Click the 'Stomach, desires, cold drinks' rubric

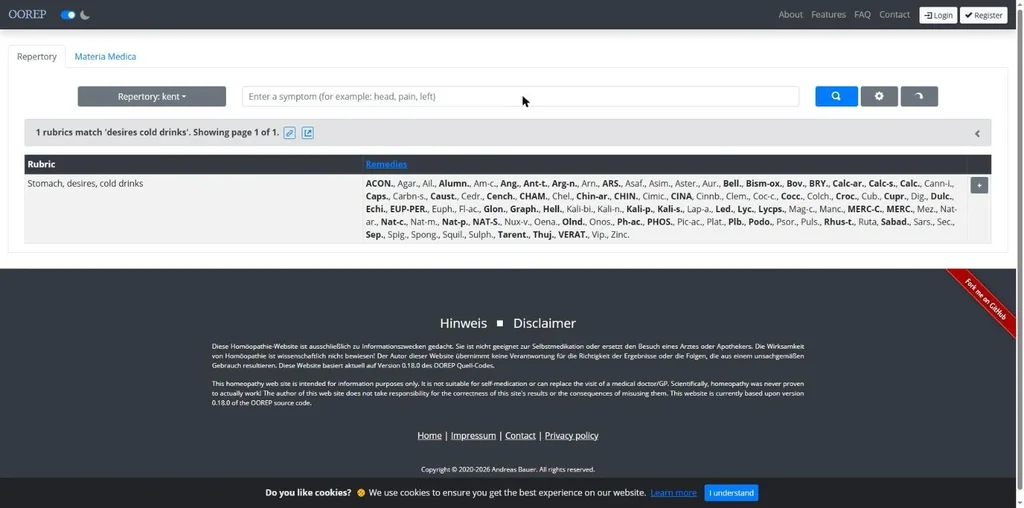coord(85,183)
